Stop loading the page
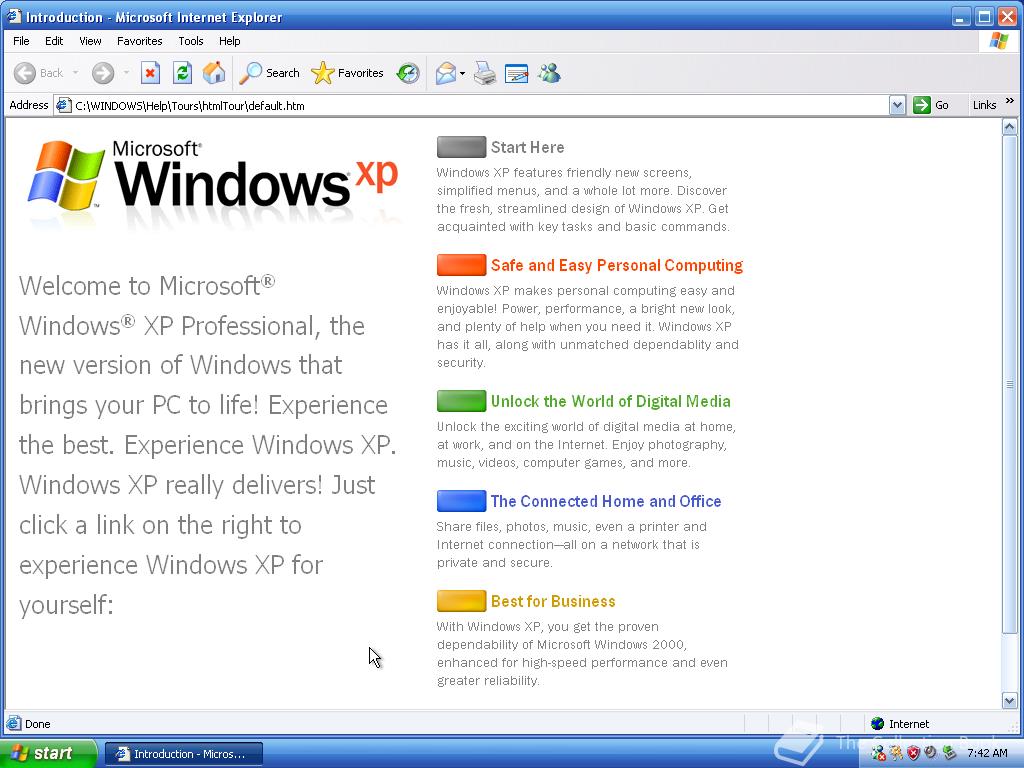 coord(150,73)
